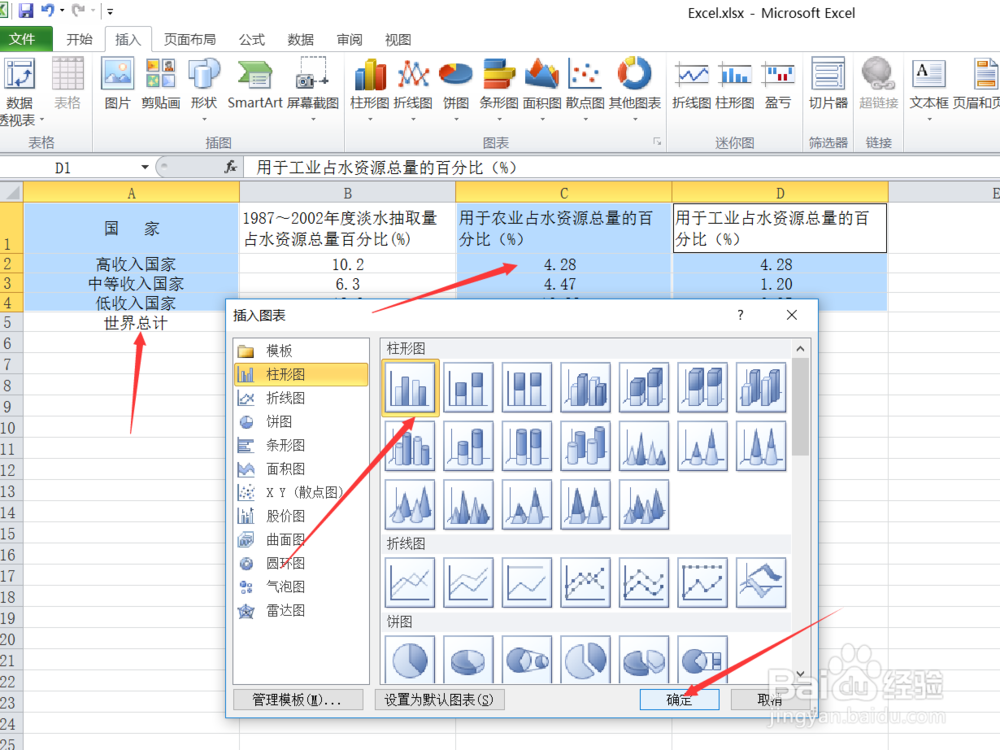Select column B header
This screenshot has width=1000, height=750.
(x=348, y=193)
